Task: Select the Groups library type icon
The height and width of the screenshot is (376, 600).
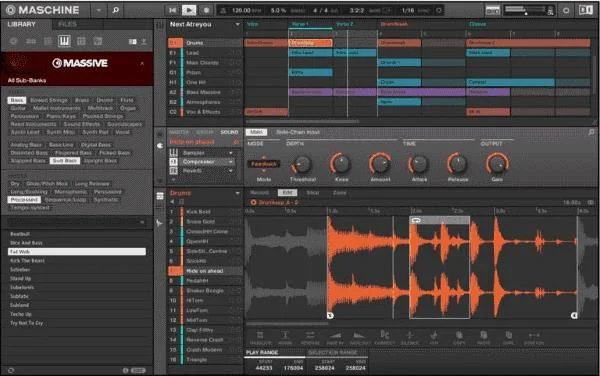Action: (31, 41)
